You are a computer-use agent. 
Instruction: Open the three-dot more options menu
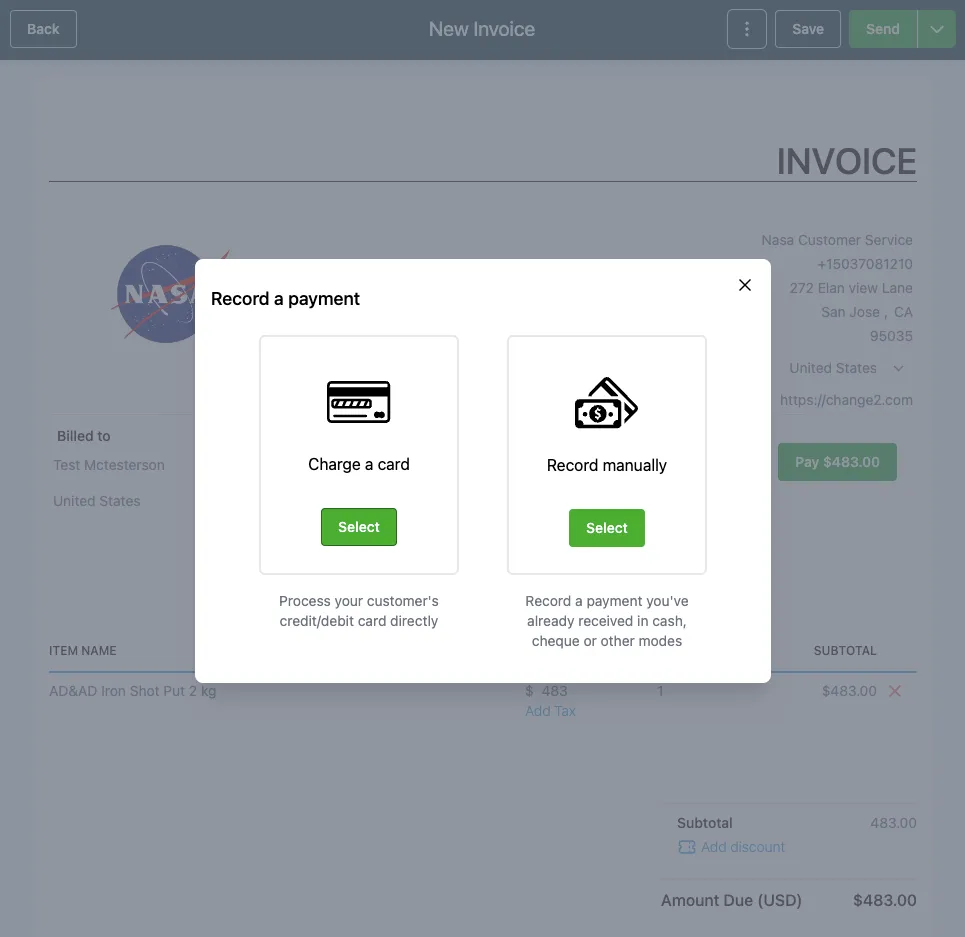pyautogui.click(x=747, y=29)
